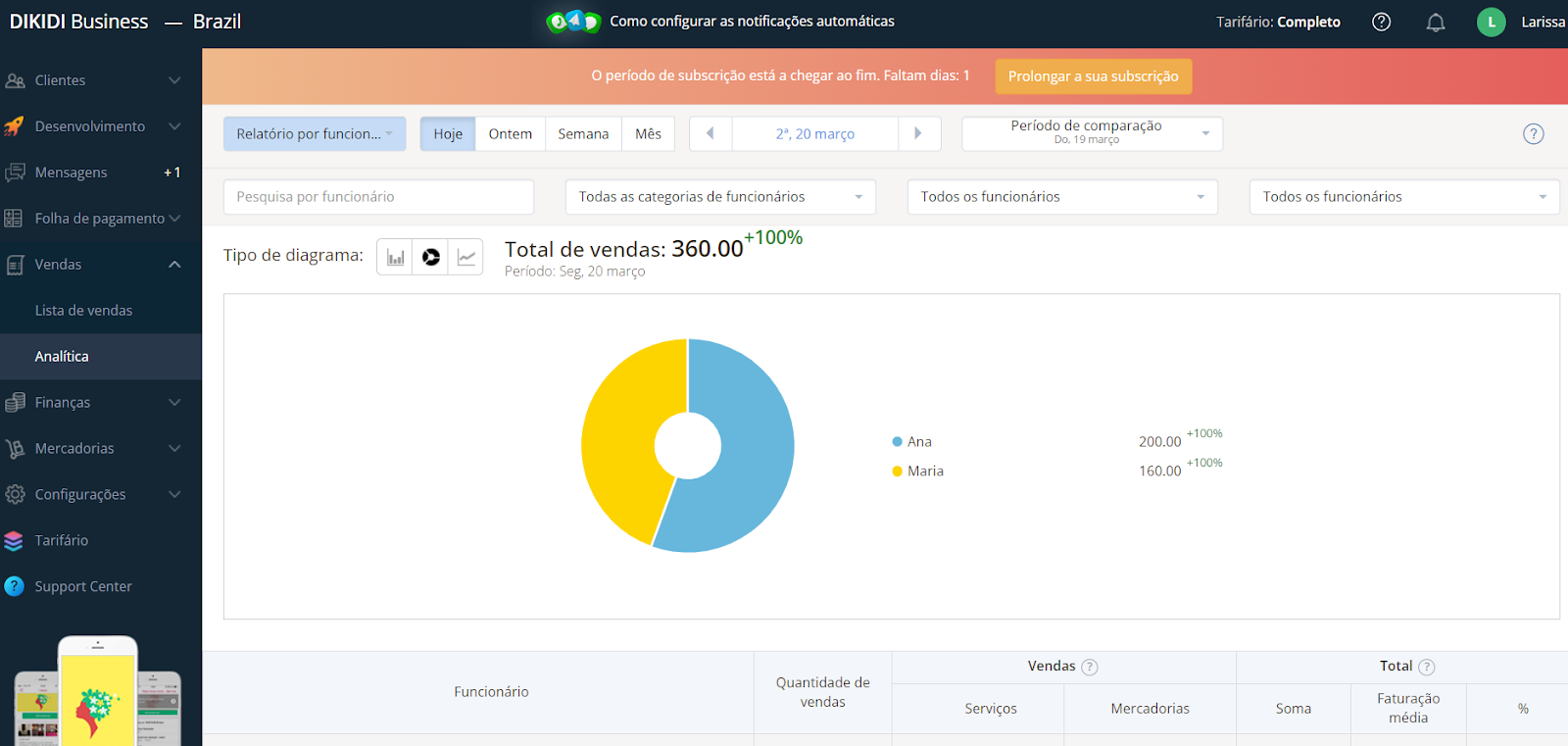The height and width of the screenshot is (746, 1568).
Task: Click the Tarifário layers icon
Action: (14, 540)
